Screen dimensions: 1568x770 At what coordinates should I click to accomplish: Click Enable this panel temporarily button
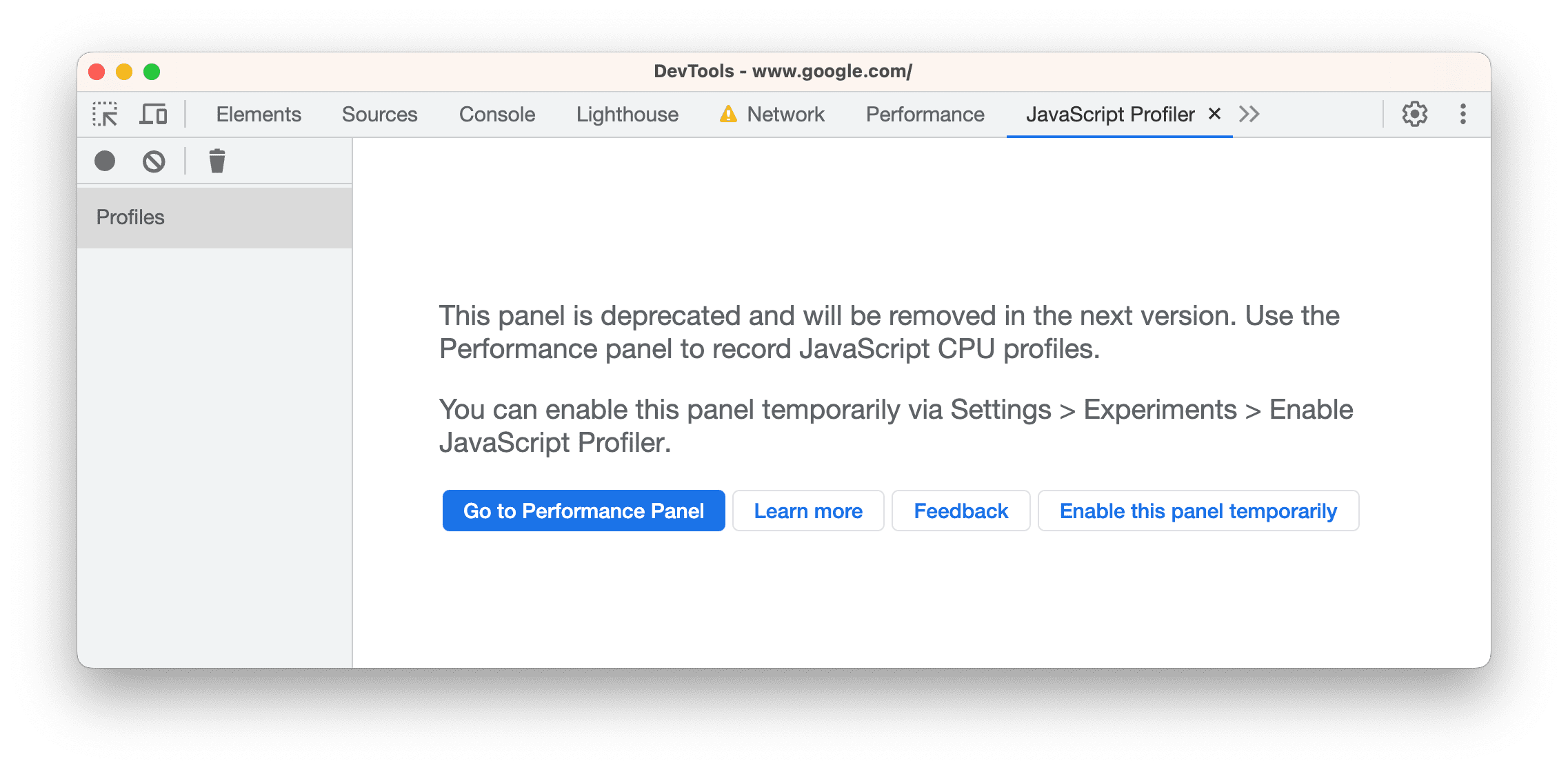pos(1198,510)
